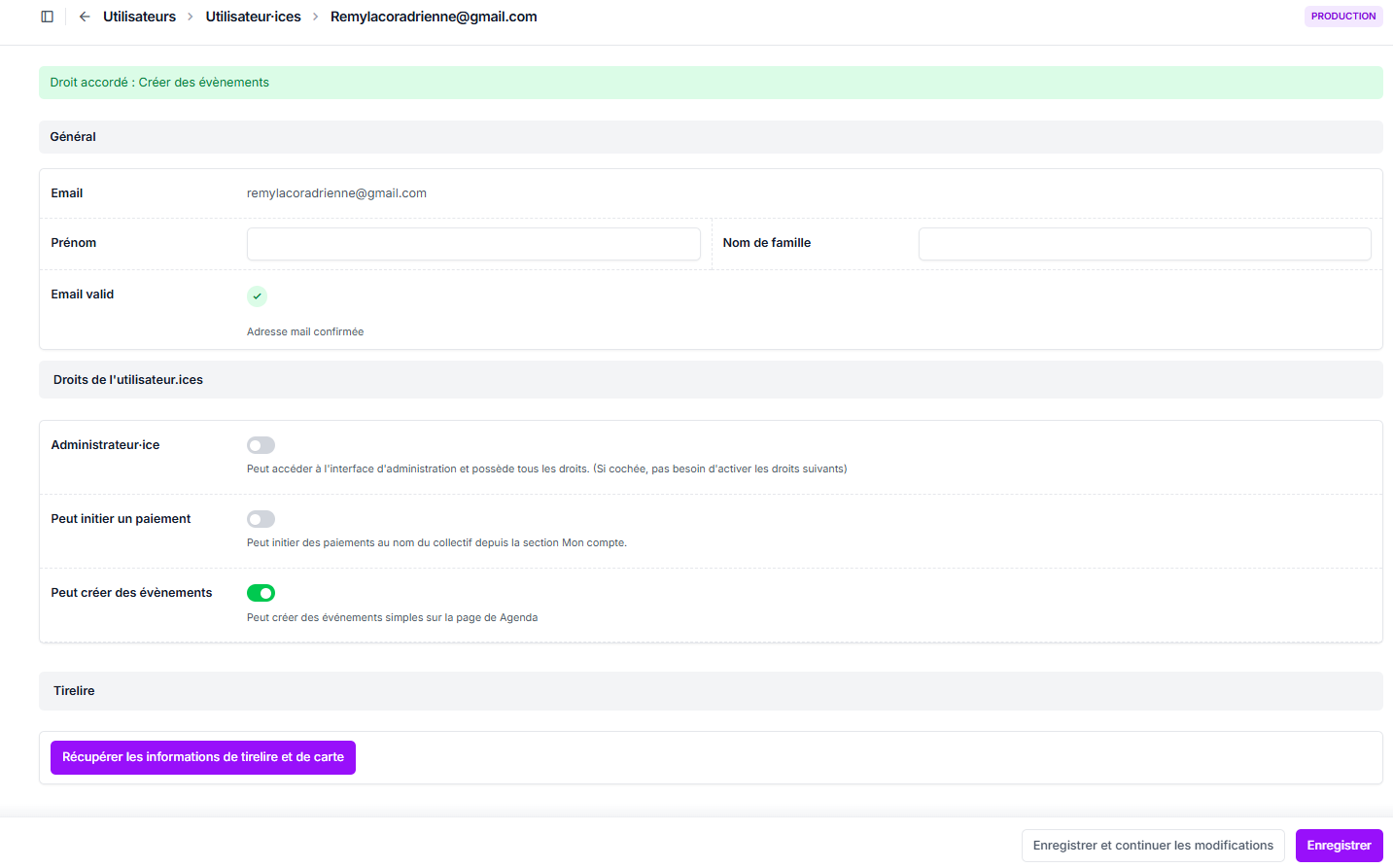The width and height of the screenshot is (1393, 868).
Task: Focus the Prénom input field
Action: (473, 244)
